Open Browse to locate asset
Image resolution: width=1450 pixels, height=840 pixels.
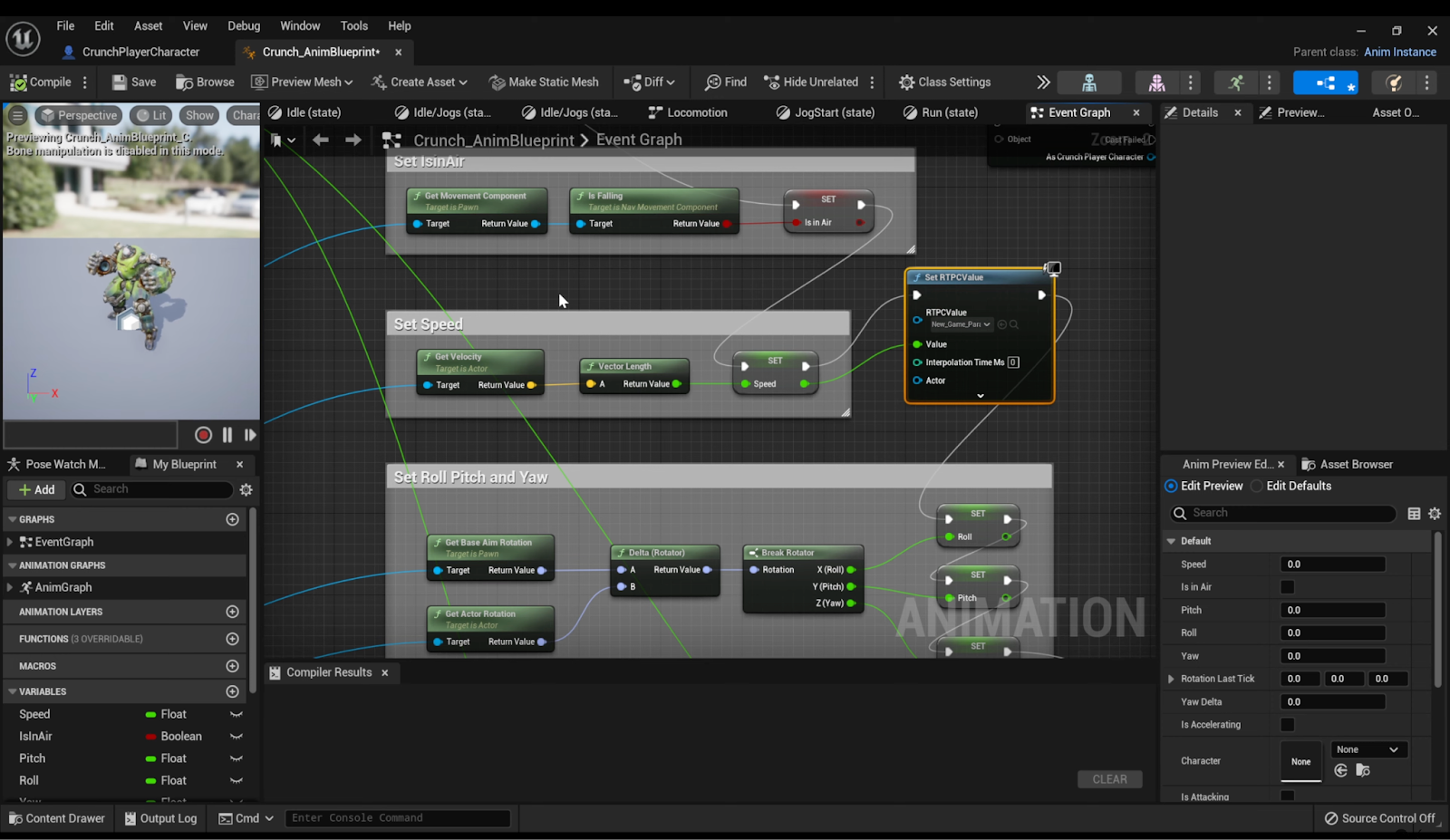[x=184, y=82]
